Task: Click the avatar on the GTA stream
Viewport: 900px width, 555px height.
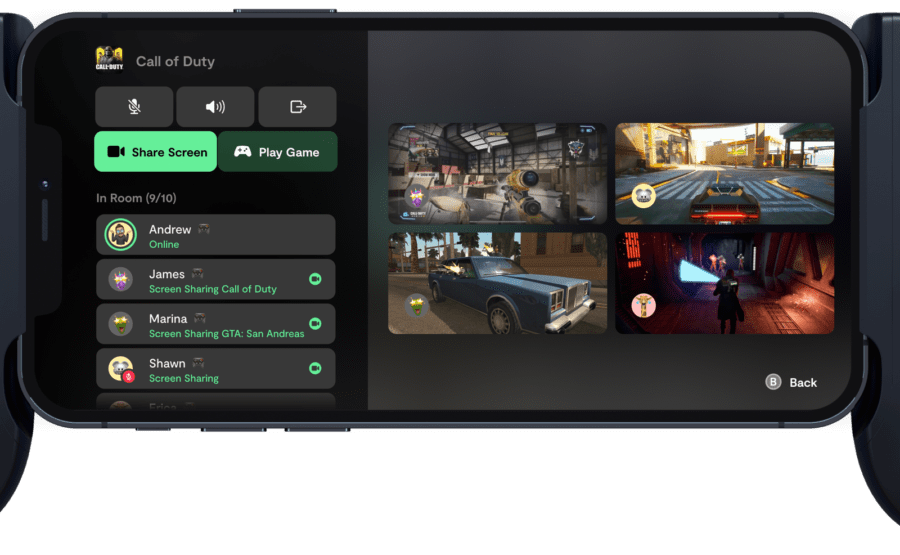Action: pyautogui.click(x=417, y=306)
